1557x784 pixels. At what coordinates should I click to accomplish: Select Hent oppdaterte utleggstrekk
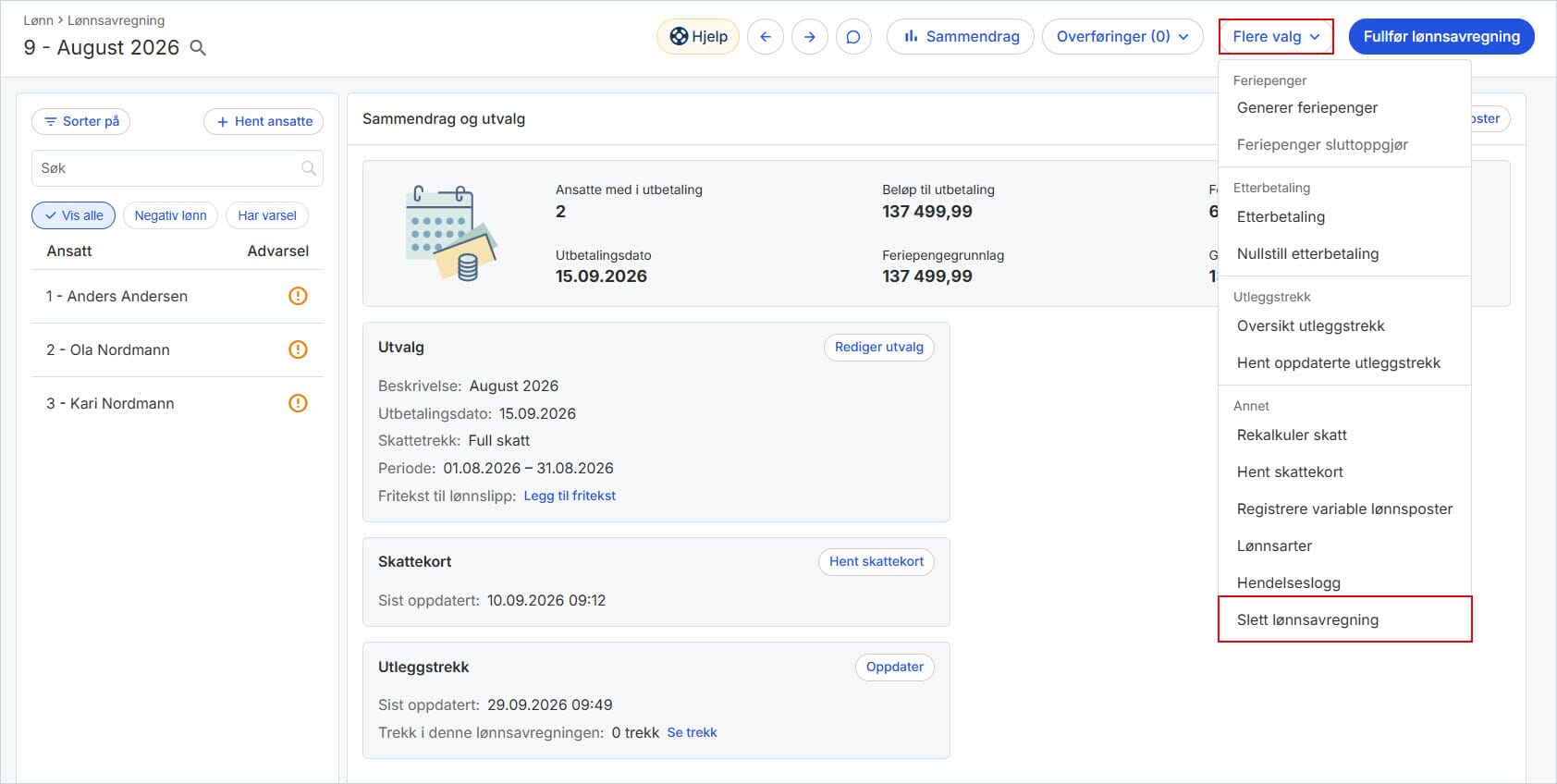click(1344, 362)
